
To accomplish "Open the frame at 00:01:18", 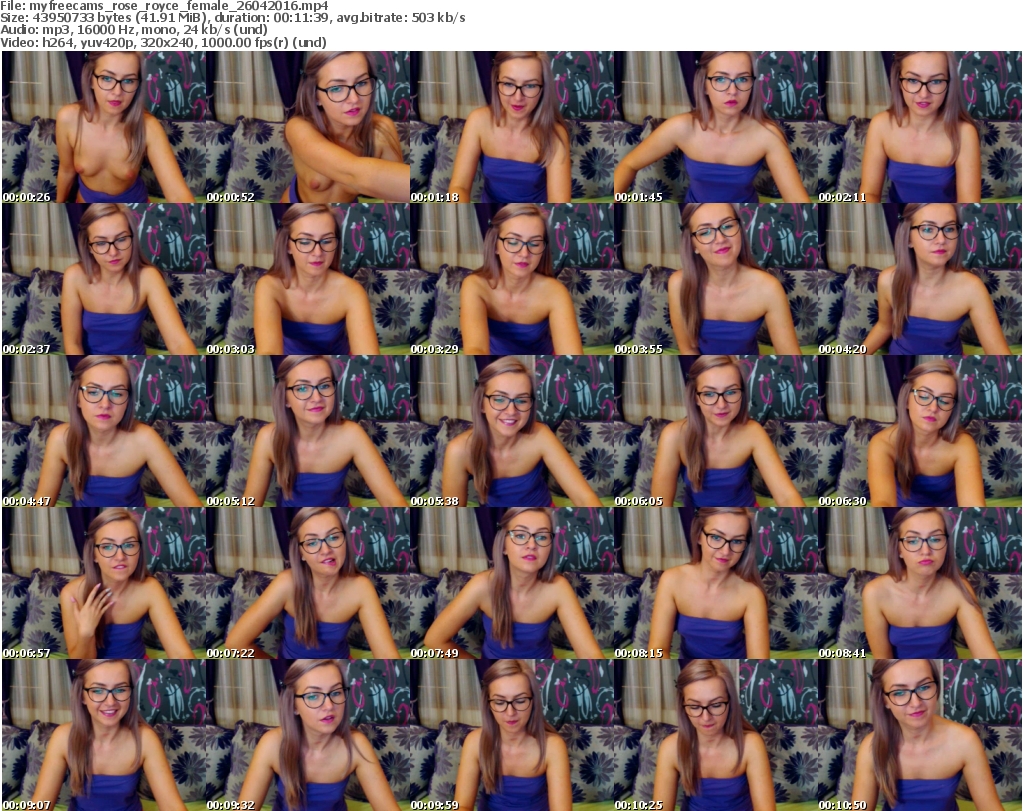I will (x=511, y=127).
